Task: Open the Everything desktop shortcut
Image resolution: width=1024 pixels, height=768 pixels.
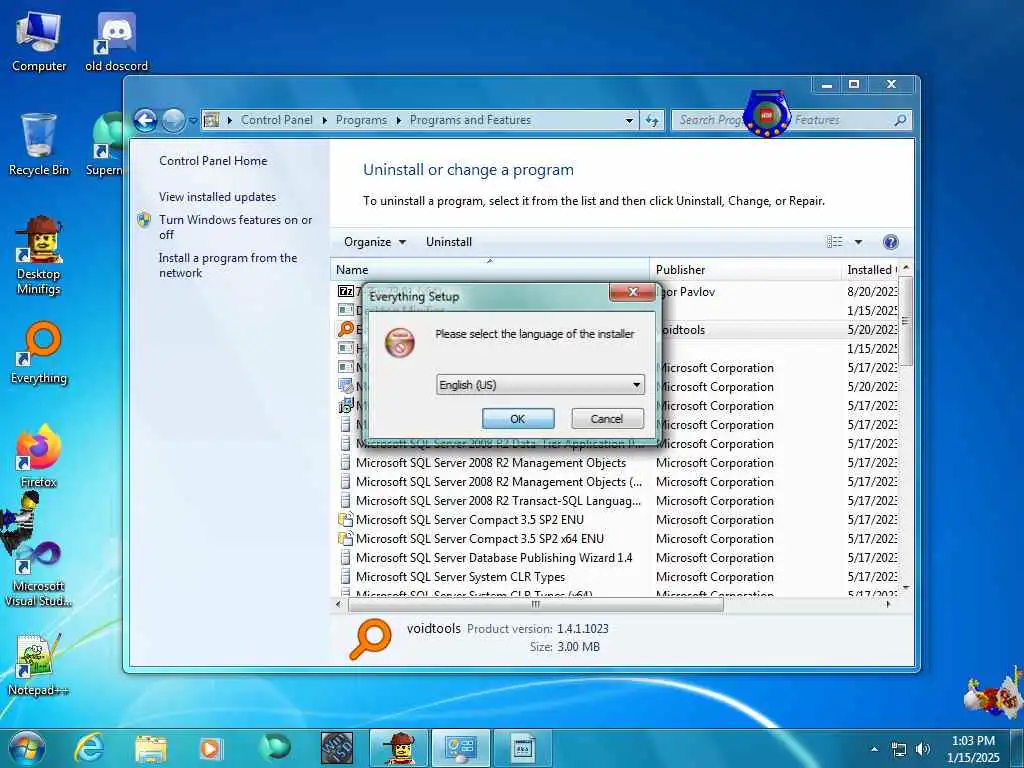Action: click(x=39, y=353)
